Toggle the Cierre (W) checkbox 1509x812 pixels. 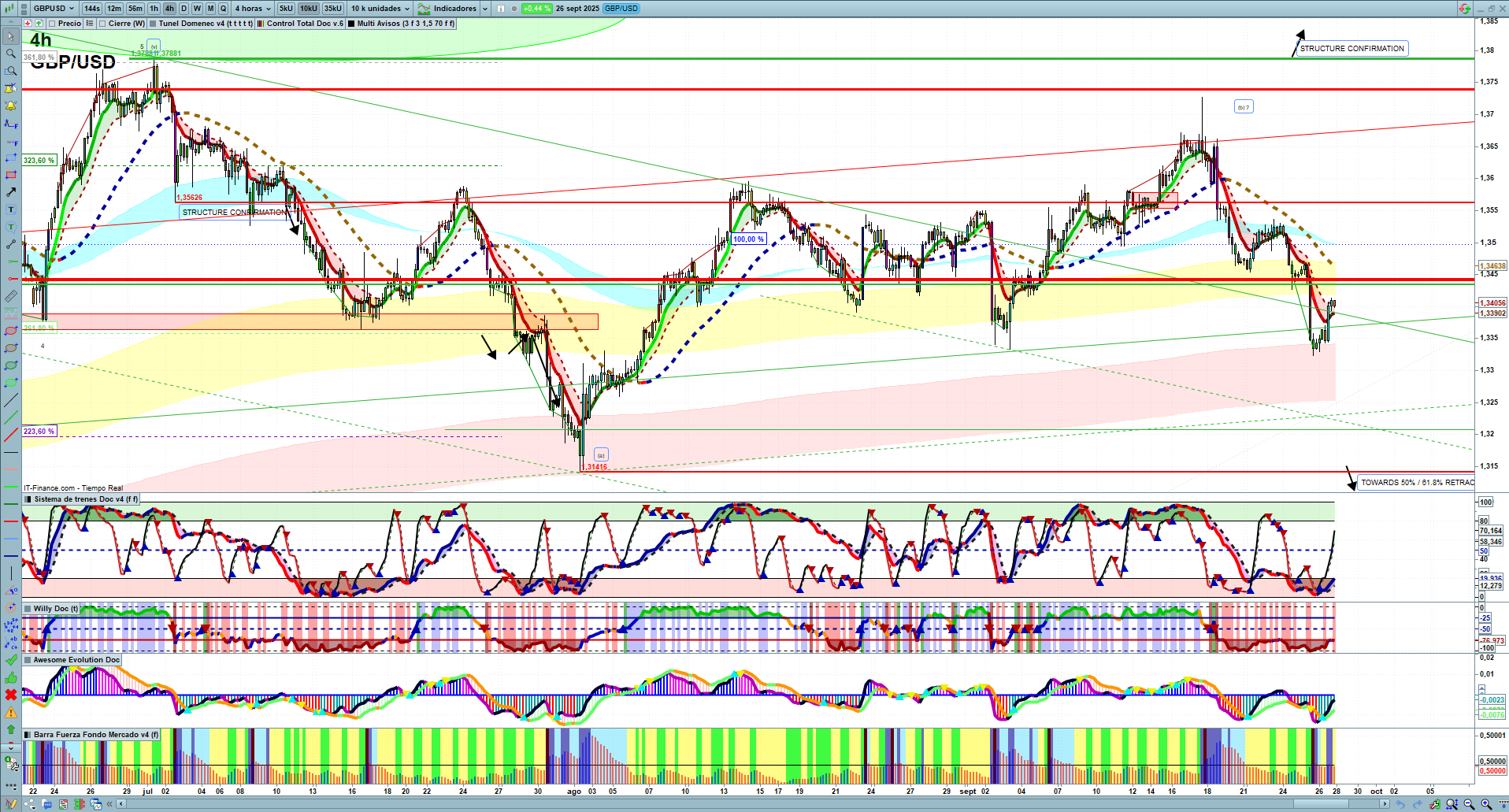coord(102,24)
